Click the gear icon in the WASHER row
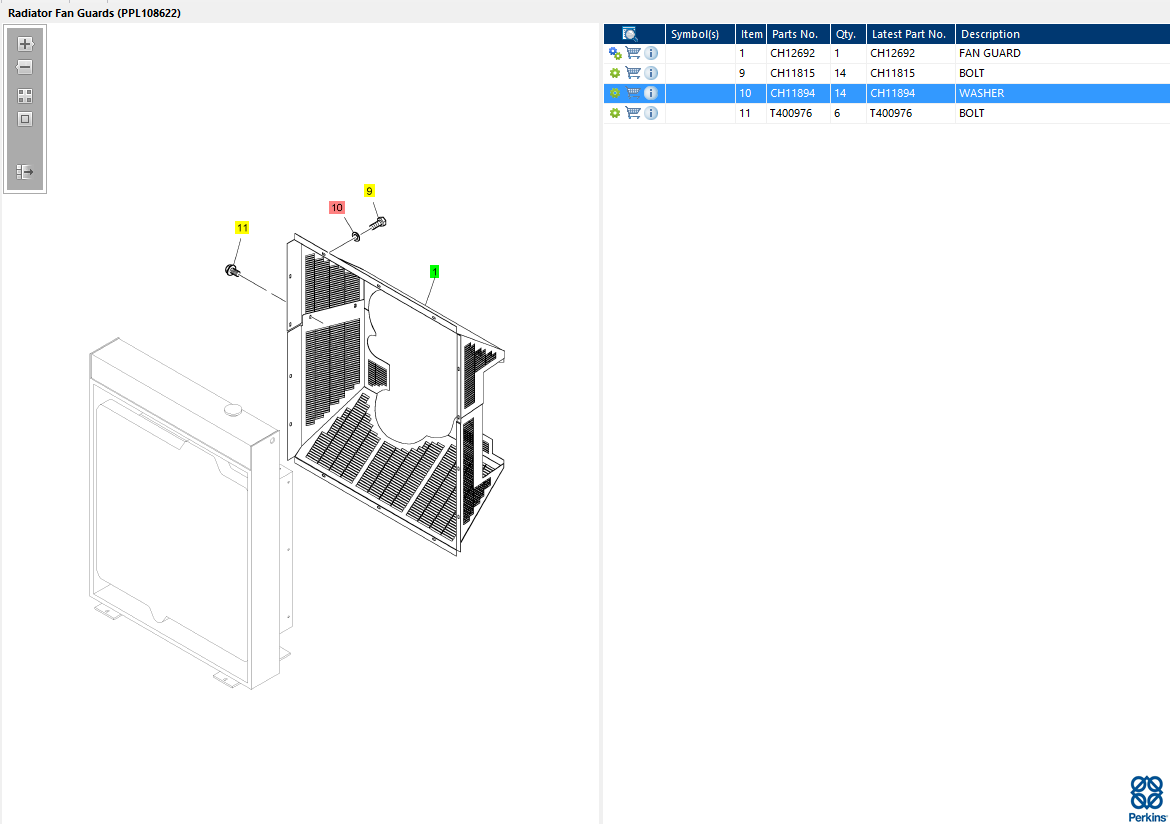The height and width of the screenshot is (824, 1170). coord(615,93)
